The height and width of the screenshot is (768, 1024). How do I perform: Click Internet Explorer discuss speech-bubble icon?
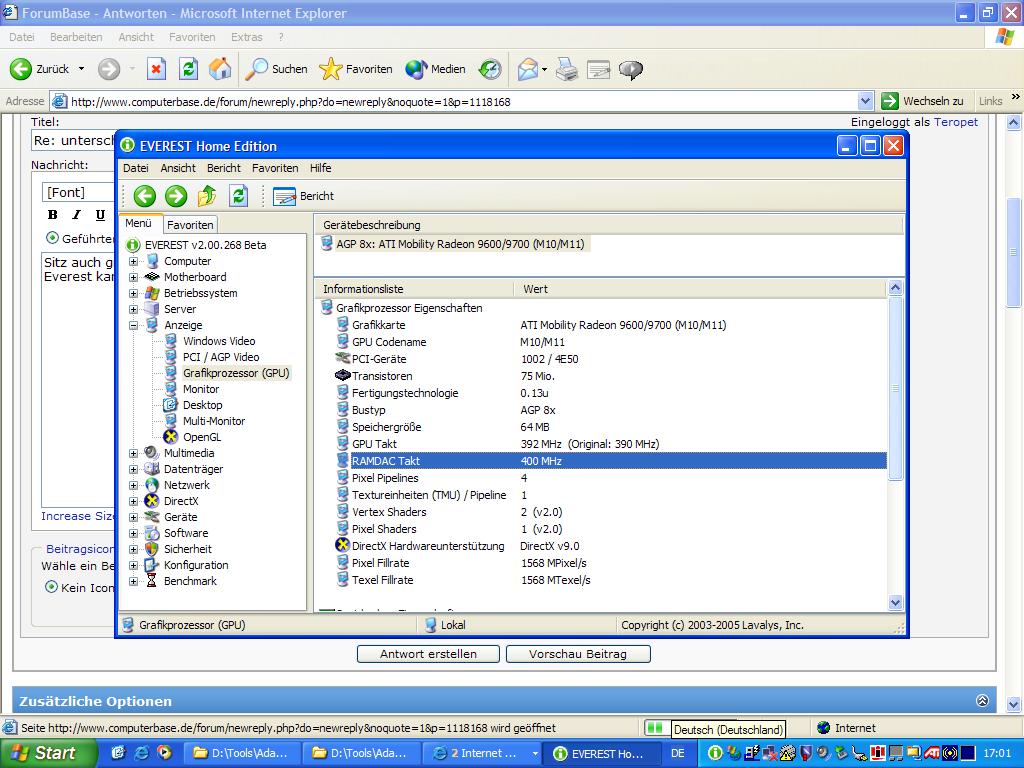click(631, 69)
